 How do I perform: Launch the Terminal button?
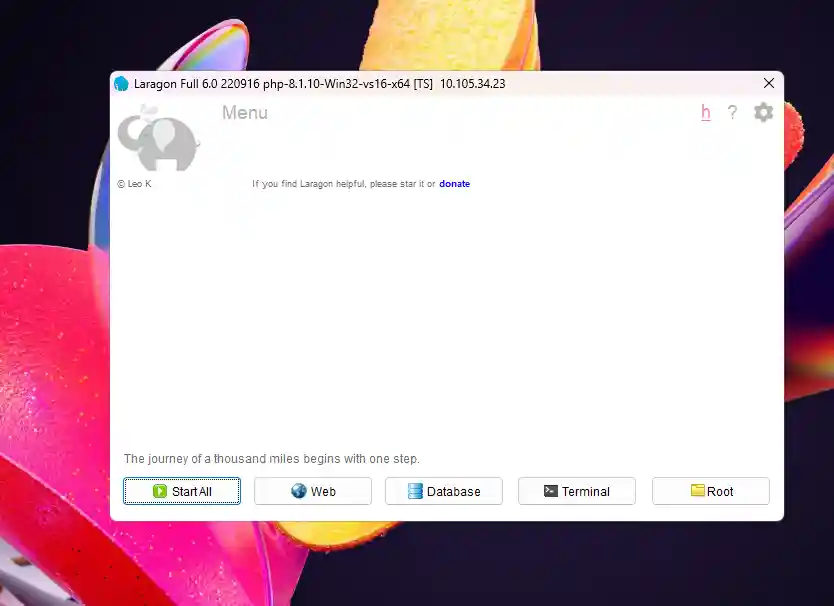coord(577,491)
